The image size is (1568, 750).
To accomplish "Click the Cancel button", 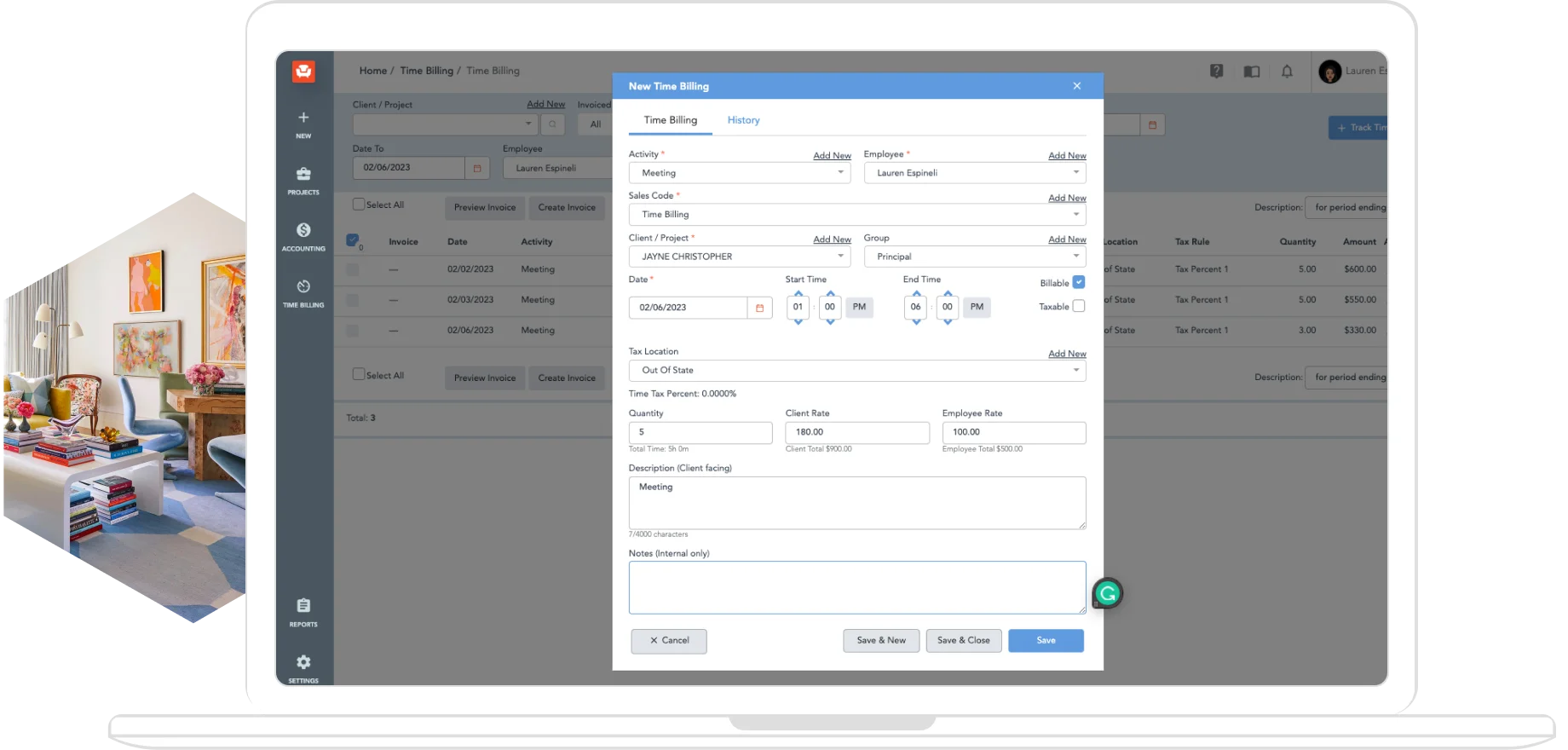I will pos(669,641).
